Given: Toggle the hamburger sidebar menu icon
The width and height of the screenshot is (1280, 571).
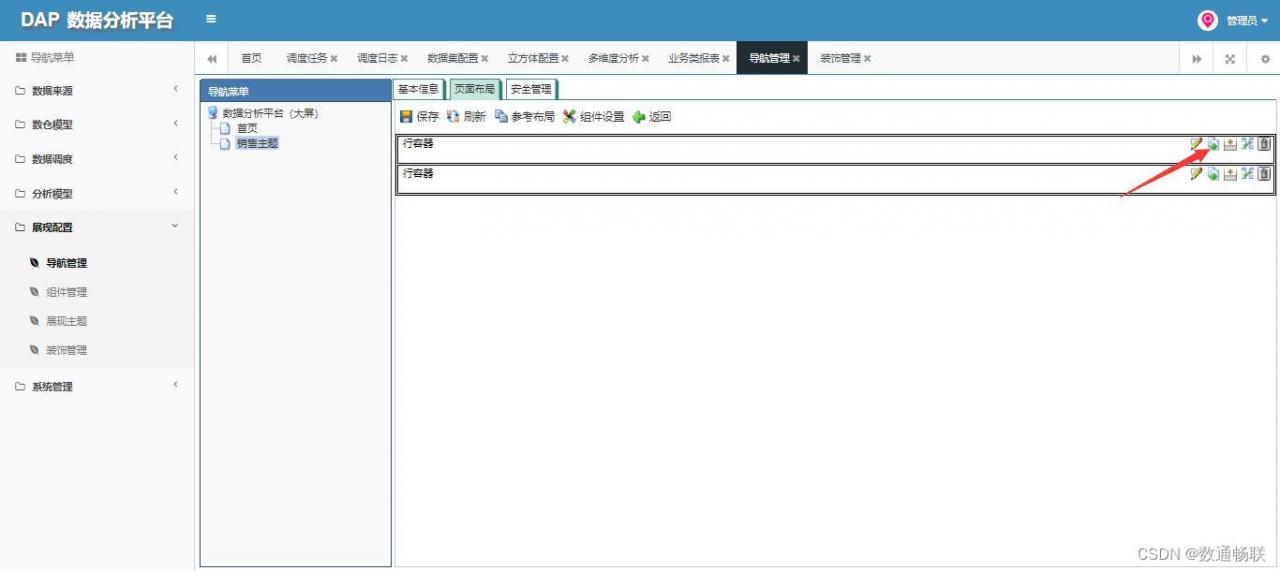Looking at the screenshot, I should click(211, 19).
